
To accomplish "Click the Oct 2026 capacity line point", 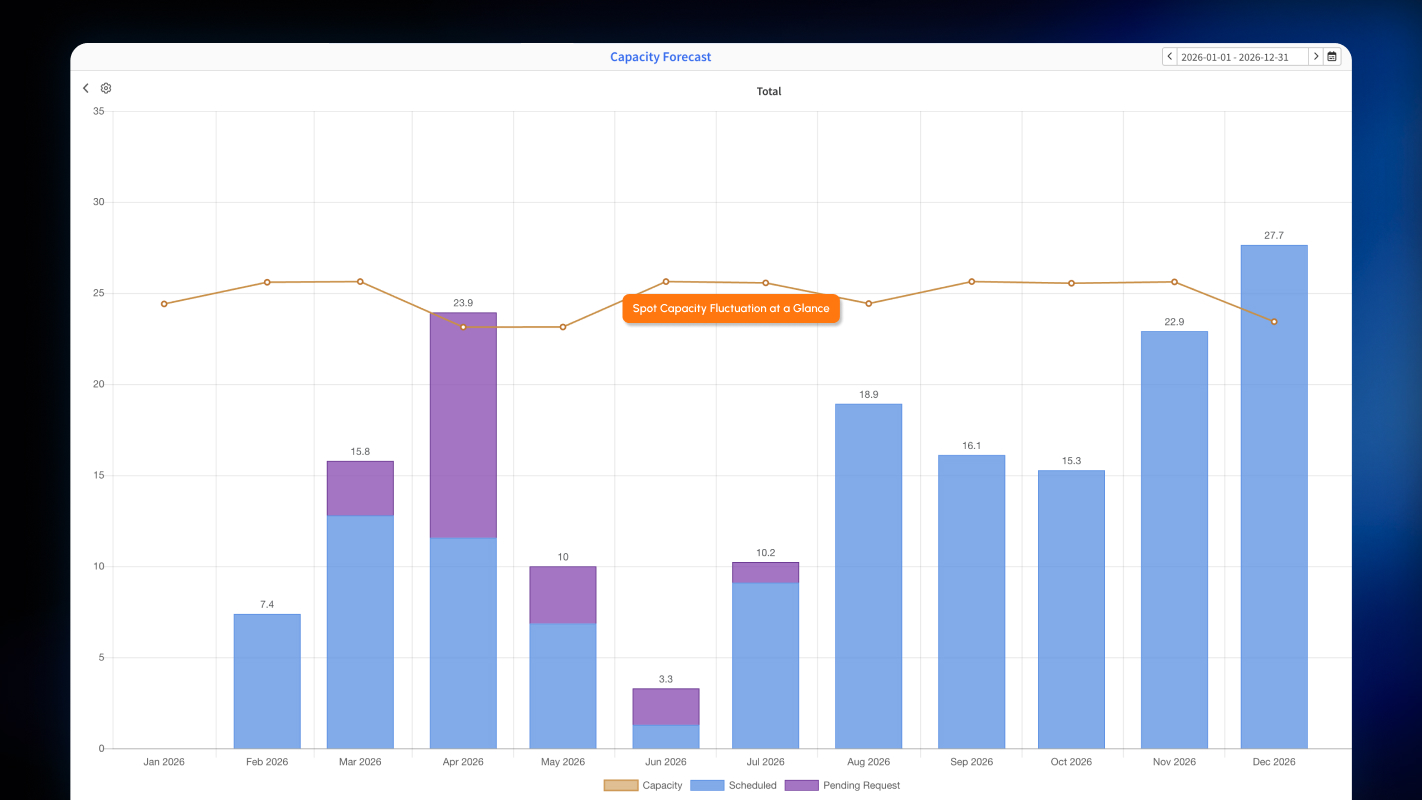I will [1071, 283].
